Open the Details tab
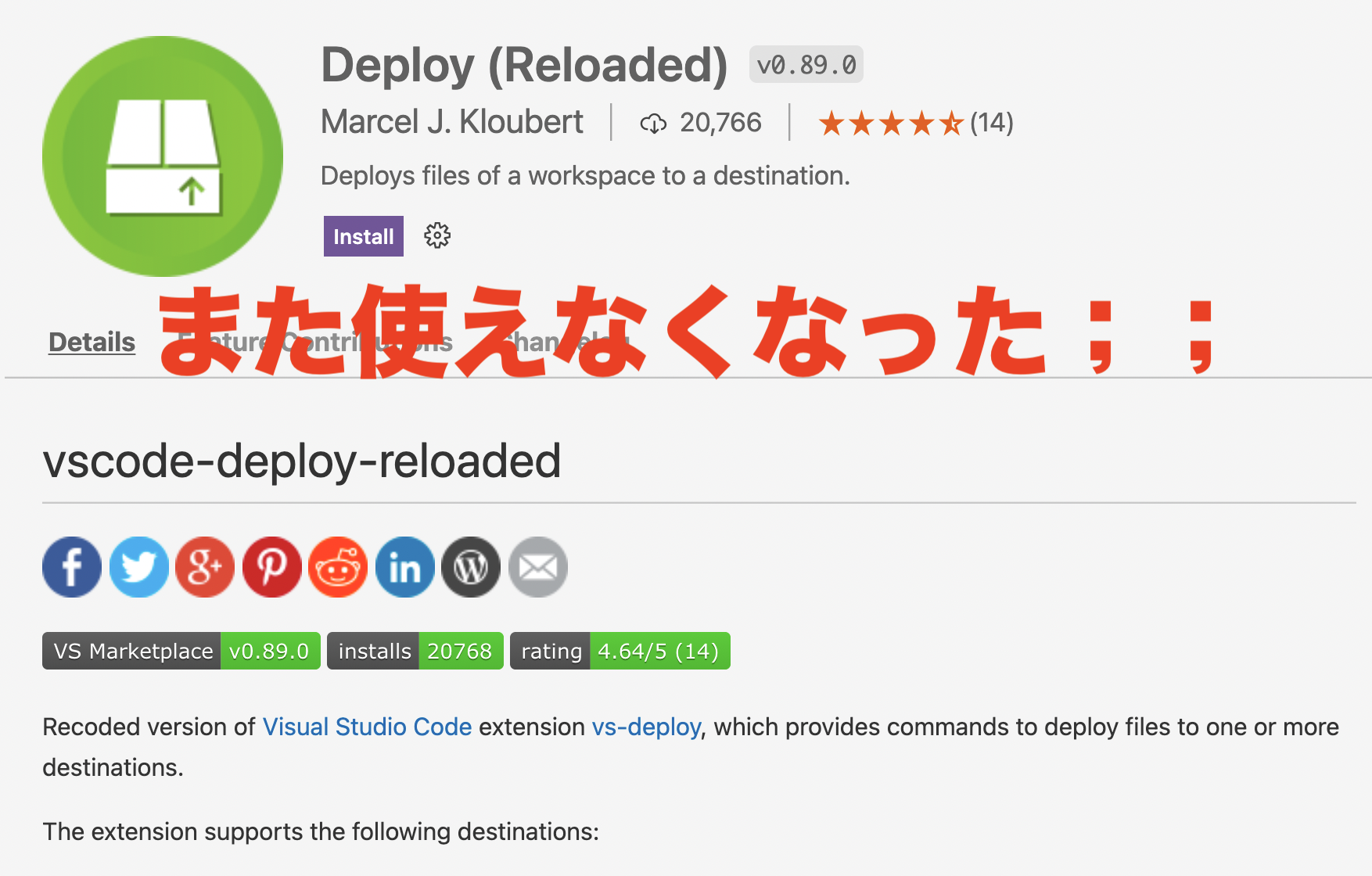Image resolution: width=1372 pixels, height=876 pixels. (x=92, y=342)
